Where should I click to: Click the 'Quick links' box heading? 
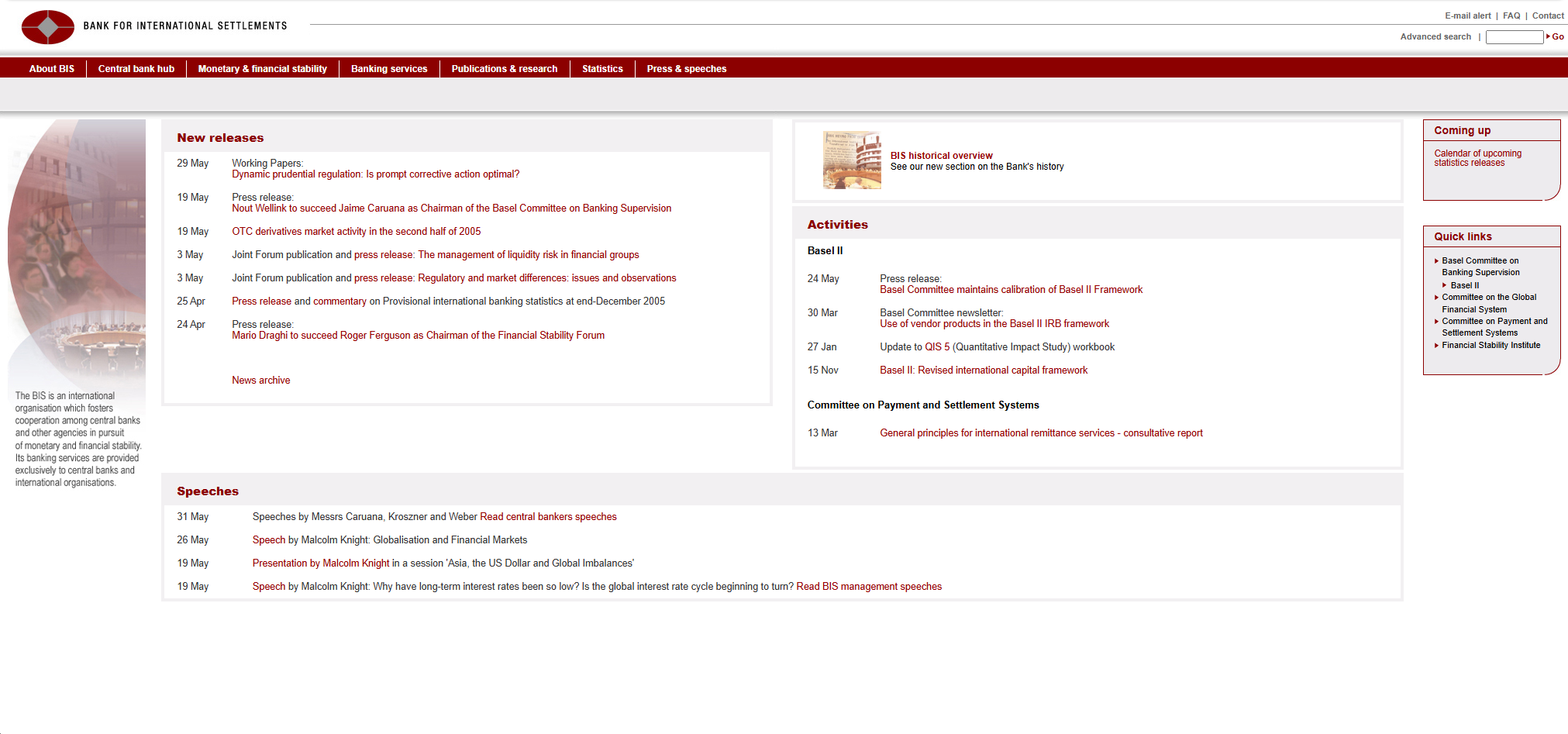pos(1463,236)
